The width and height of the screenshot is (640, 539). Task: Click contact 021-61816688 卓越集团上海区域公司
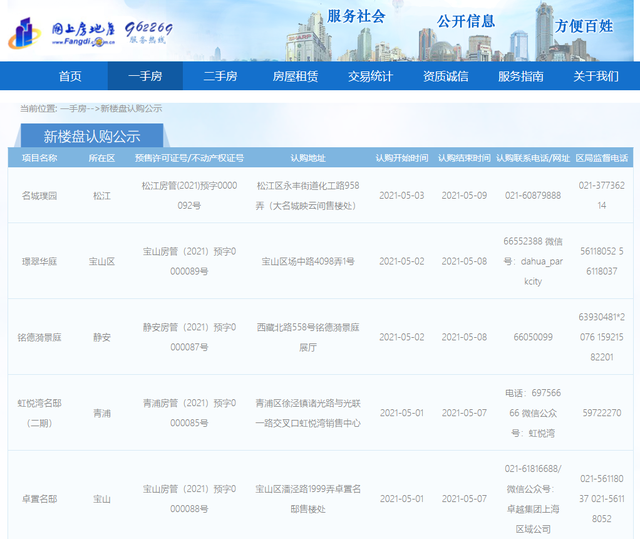point(533,499)
